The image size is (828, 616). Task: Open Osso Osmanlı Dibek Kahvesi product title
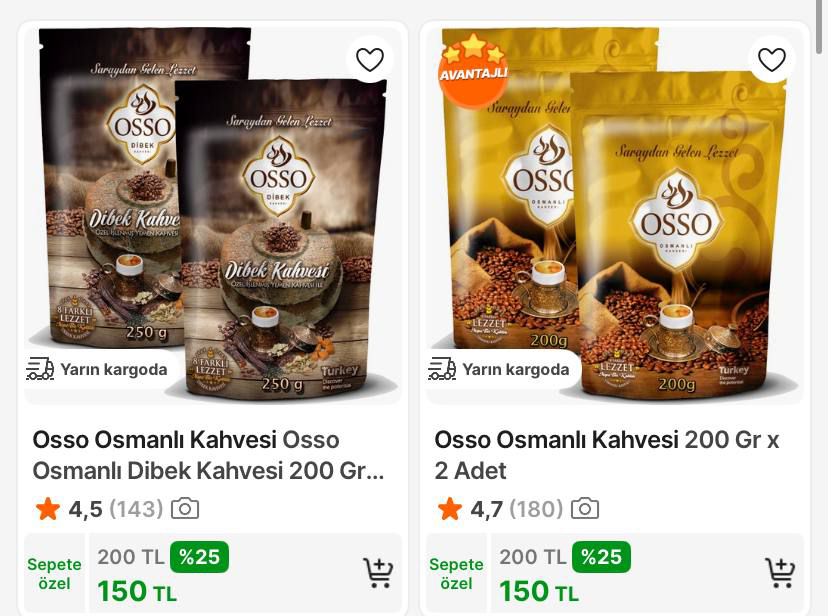pyautogui.click(x=209, y=455)
